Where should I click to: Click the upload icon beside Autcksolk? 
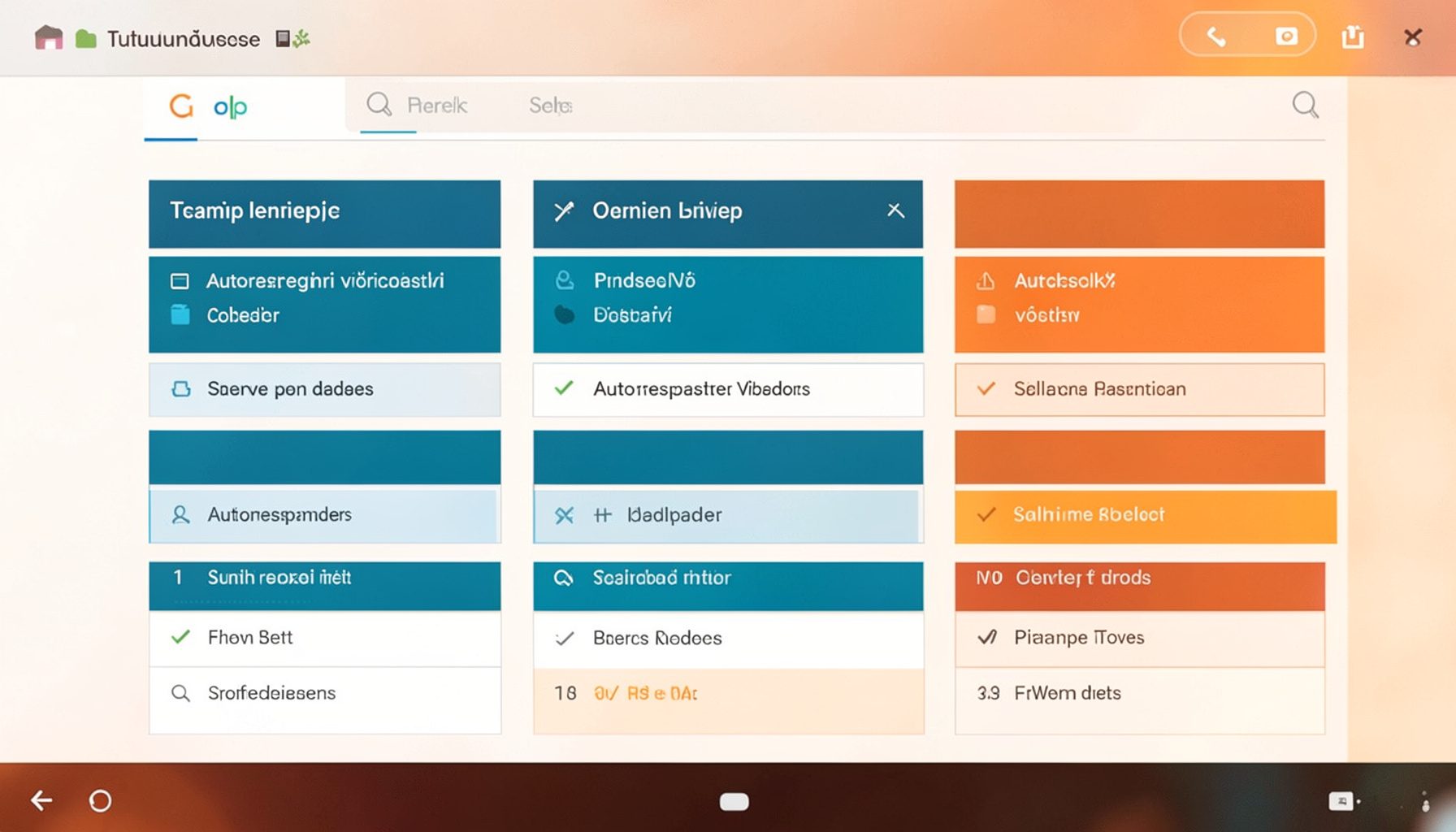point(986,281)
